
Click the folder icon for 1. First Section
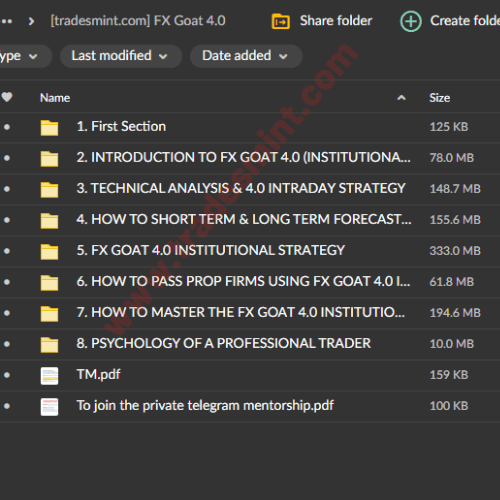point(49,127)
